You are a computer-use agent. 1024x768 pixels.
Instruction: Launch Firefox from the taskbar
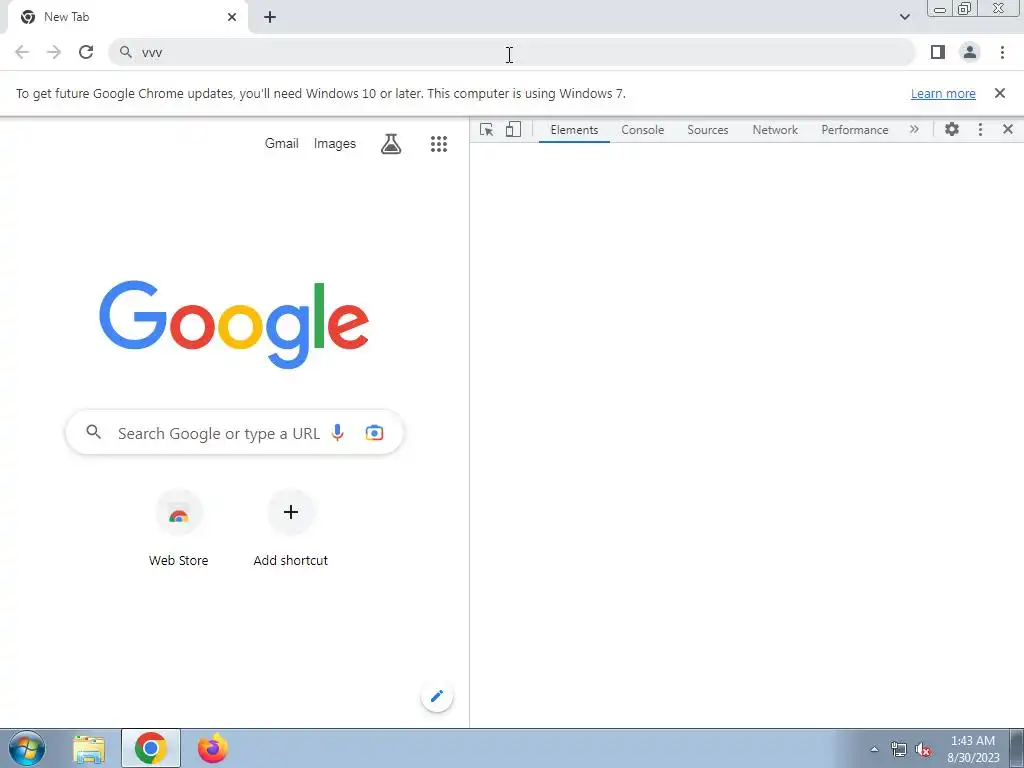pyautogui.click(x=213, y=748)
